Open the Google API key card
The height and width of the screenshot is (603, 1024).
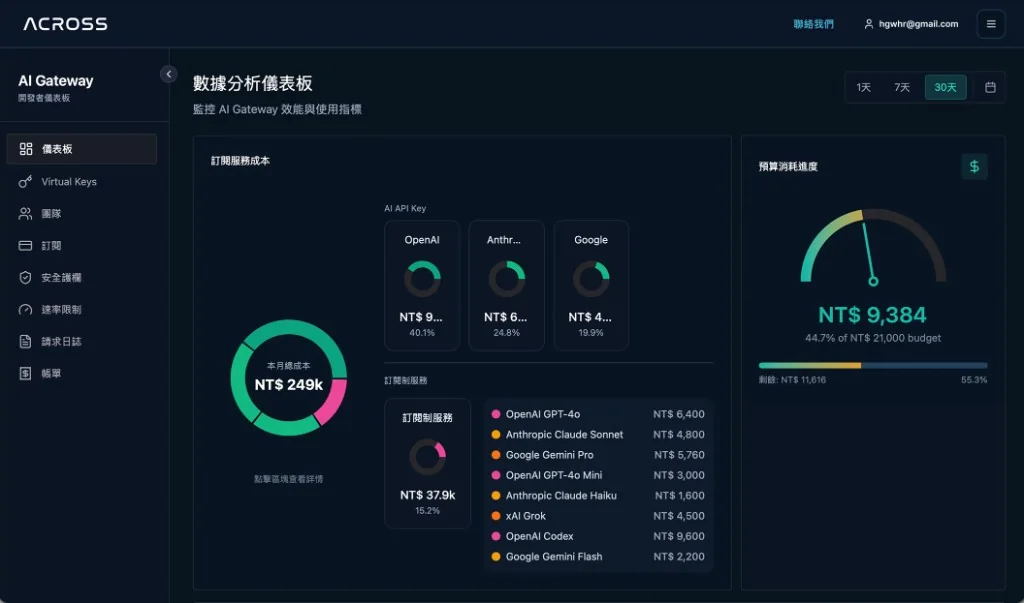[x=591, y=285]
